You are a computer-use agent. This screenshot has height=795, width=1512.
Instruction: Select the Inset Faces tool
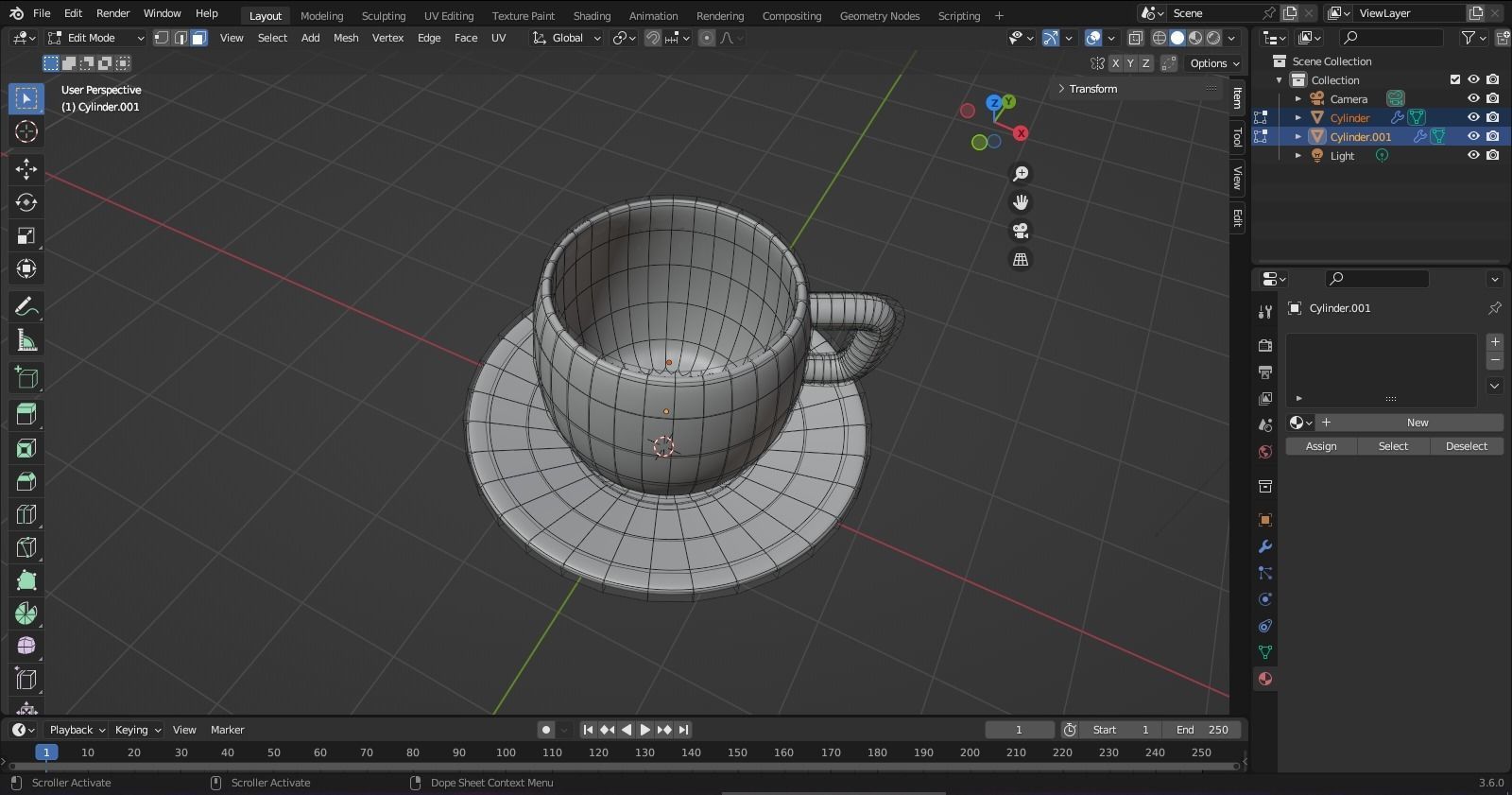point(26,448)
